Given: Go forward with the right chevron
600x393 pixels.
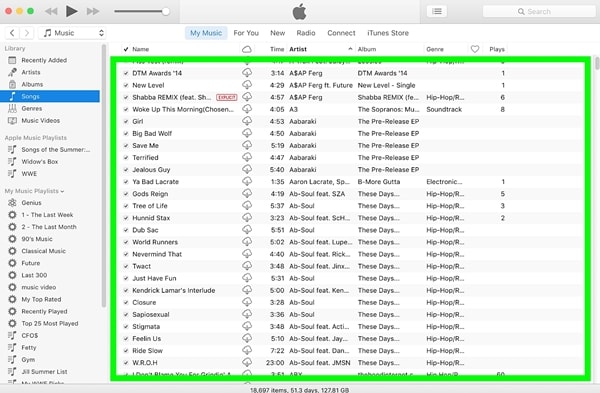Looking at the screenshot, I should coord(27,33).
